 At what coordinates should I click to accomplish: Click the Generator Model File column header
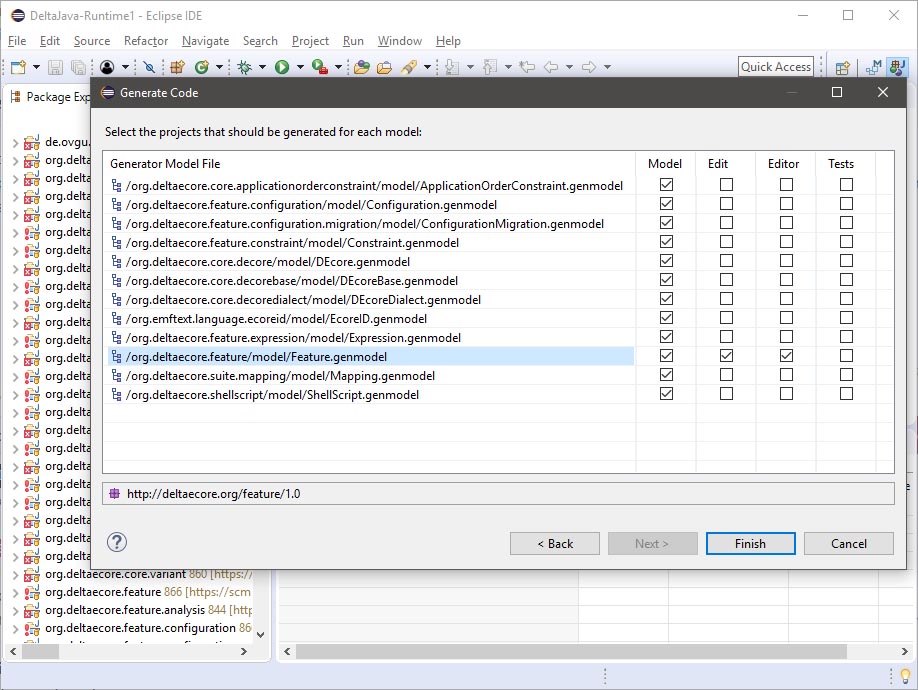(x=369, y=164)
